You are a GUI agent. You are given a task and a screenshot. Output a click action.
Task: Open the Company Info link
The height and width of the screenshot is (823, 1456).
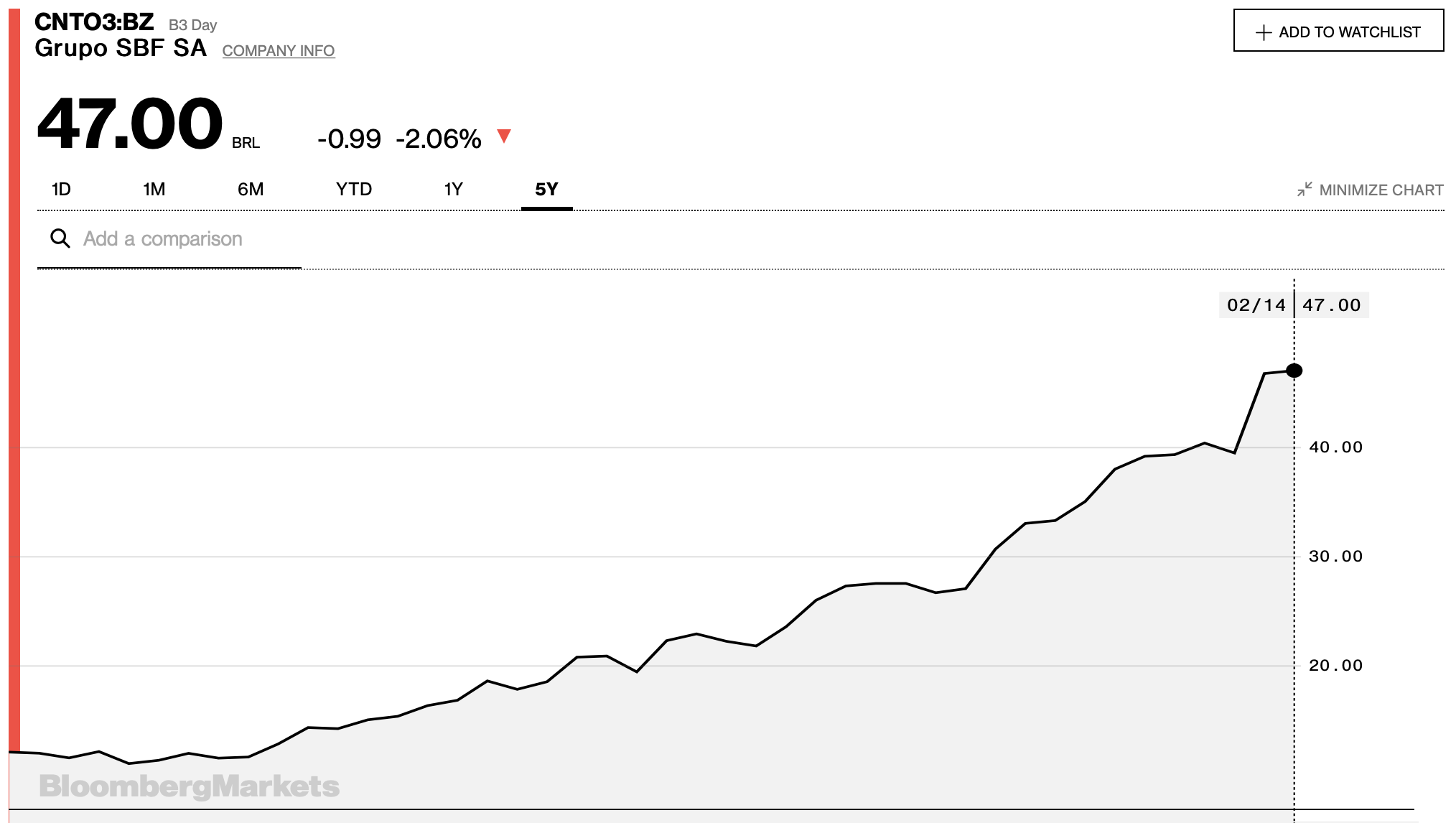pos(278,51)
